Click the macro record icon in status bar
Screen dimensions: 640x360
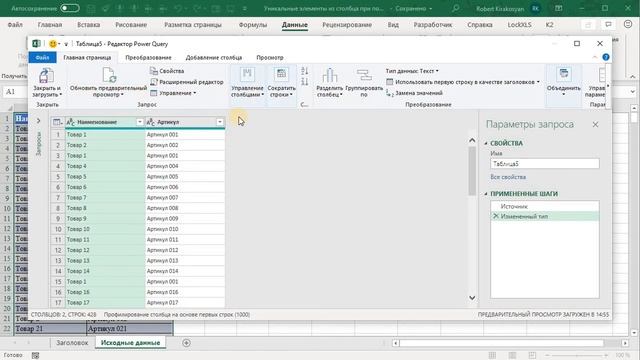pyautogui.click(x=36, y=356)
